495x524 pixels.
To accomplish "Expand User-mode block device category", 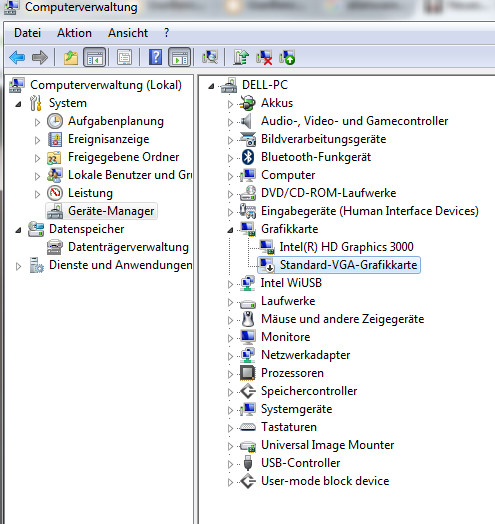I will (x=230, y=482).
